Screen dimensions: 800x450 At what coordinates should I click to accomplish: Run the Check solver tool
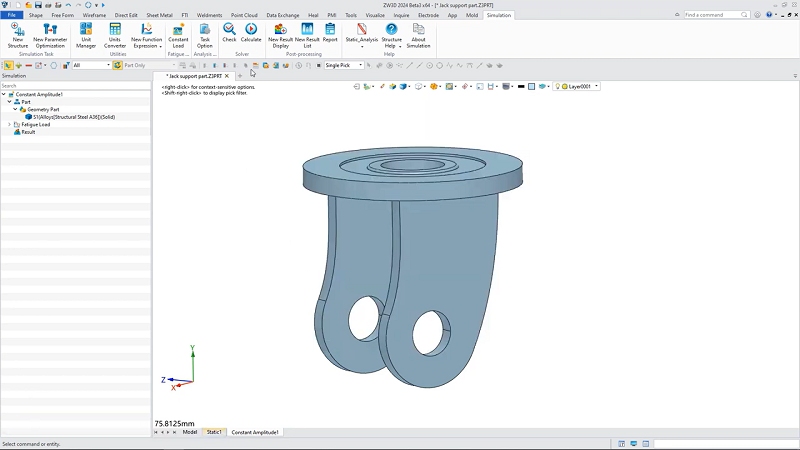point(229,30)
